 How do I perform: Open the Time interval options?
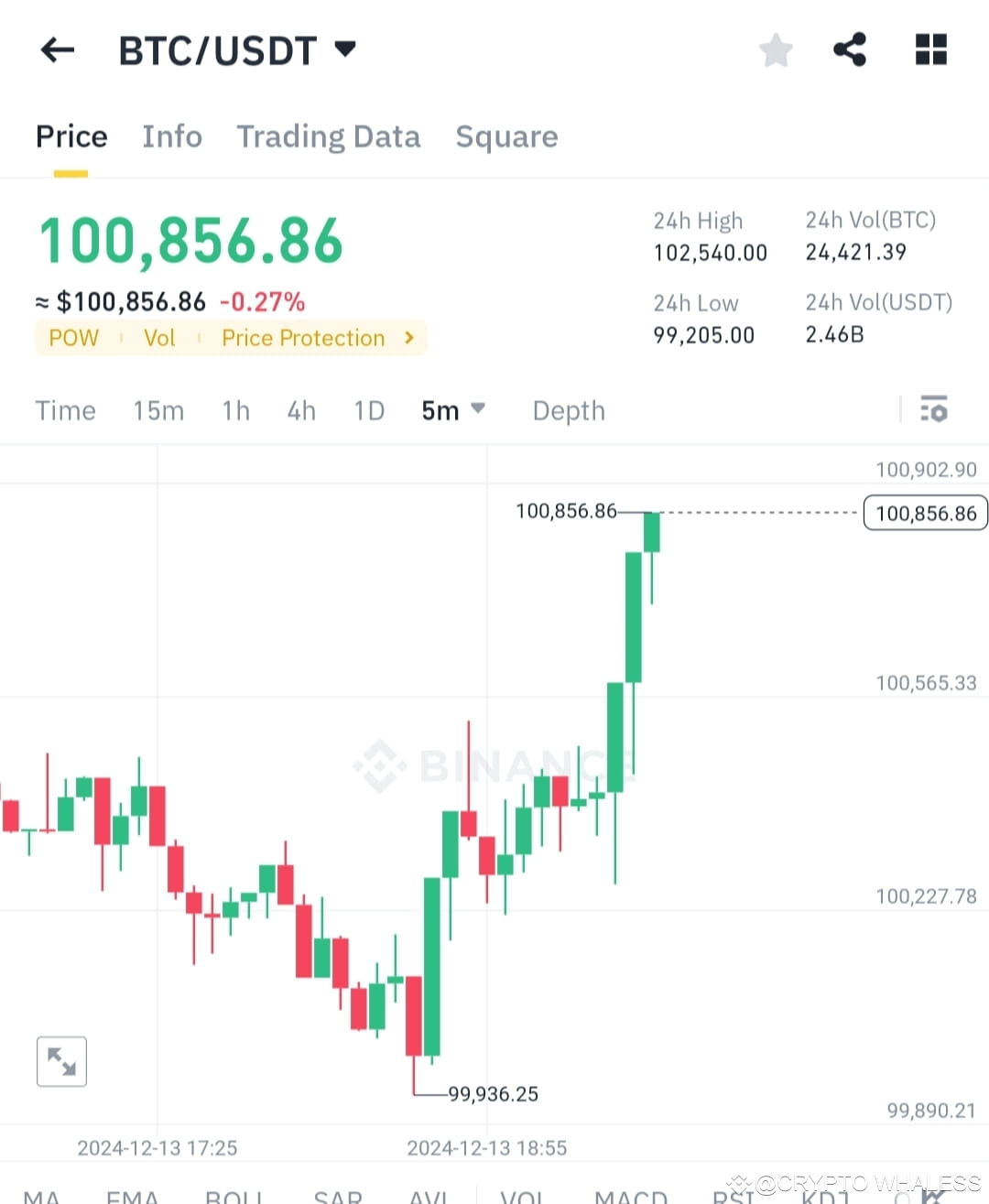(x=65, y=410)
